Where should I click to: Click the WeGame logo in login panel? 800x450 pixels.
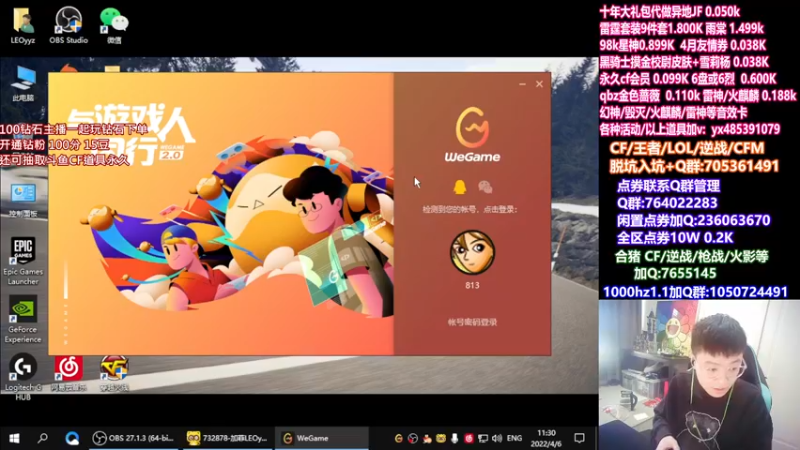click(x=472, y=135)
